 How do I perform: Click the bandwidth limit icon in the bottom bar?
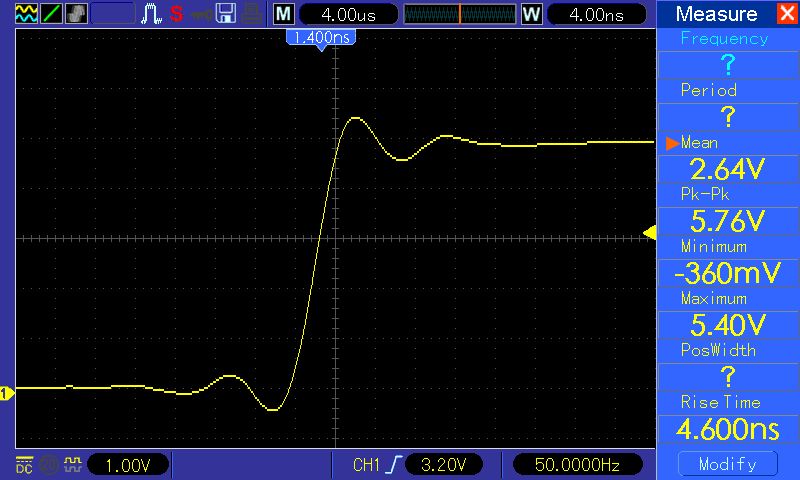tap(49, 465)
